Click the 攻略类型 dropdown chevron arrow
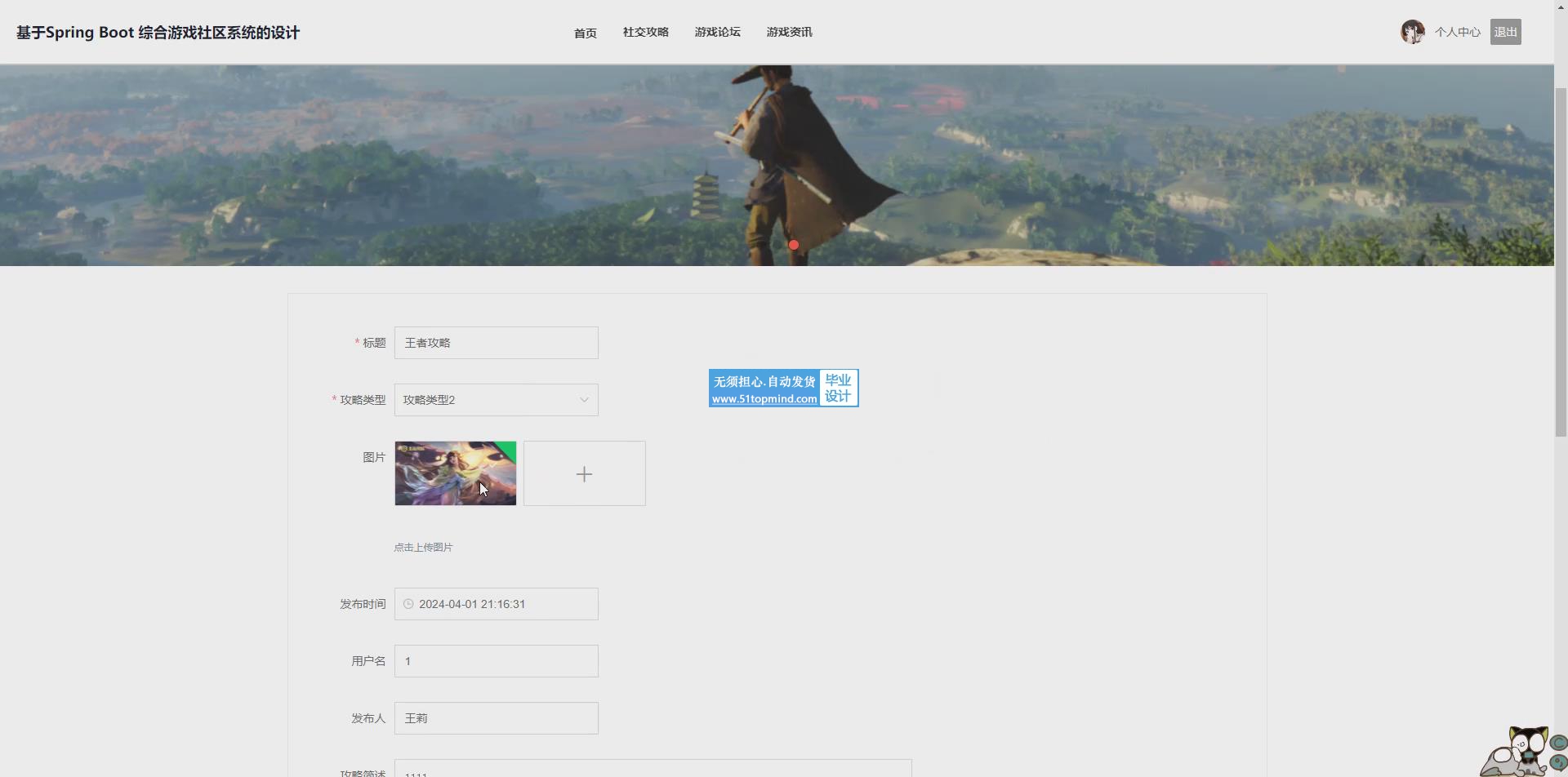 [x=584, y=400]
